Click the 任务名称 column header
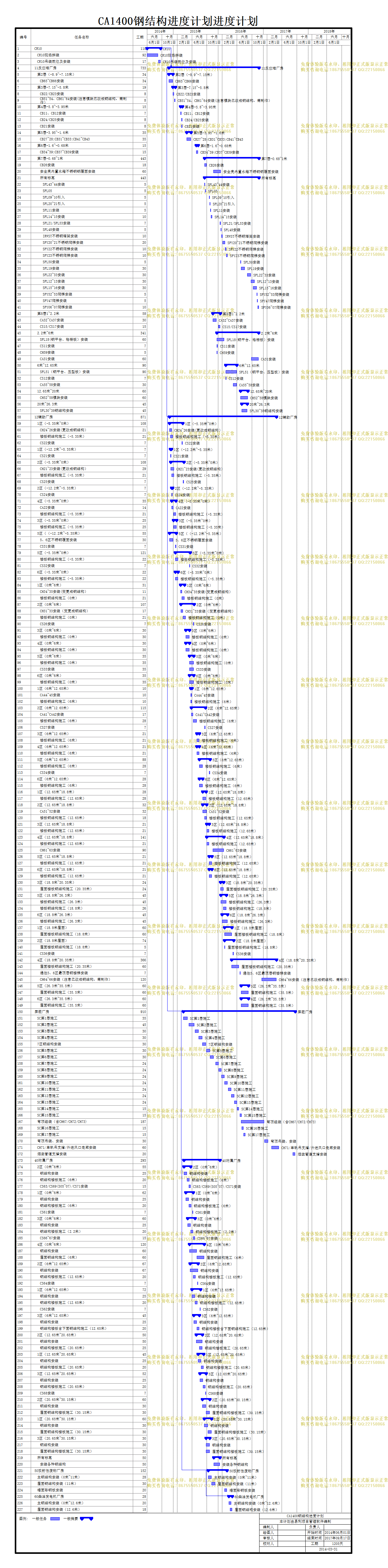The width and height of the screenshot is (388, 1568). (81, 37)
